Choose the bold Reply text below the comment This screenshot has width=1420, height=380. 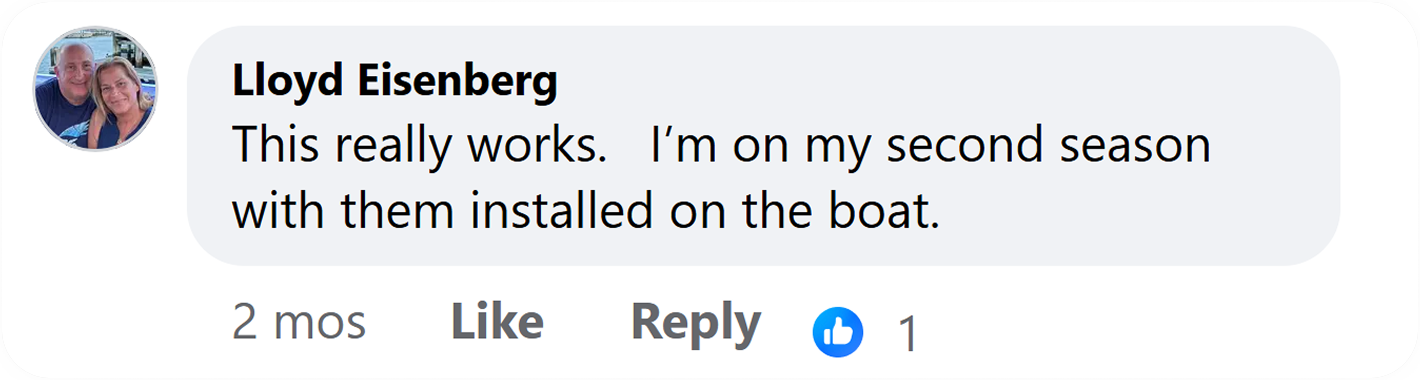[696, 323]
